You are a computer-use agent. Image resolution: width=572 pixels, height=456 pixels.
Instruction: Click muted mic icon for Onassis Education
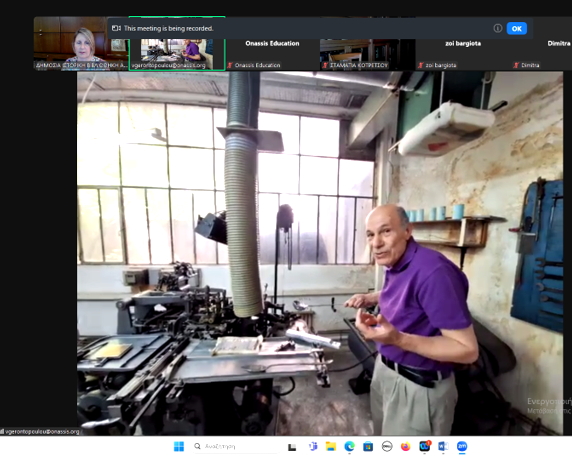pyautogui.click(x=230, y=65)
